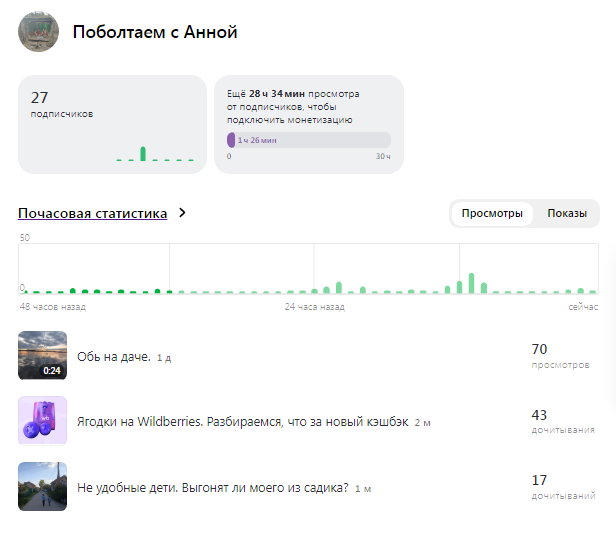This screenshot has width=616, height=546.
Task: Click the 70 просмотров counter
Action: (560, 355)
